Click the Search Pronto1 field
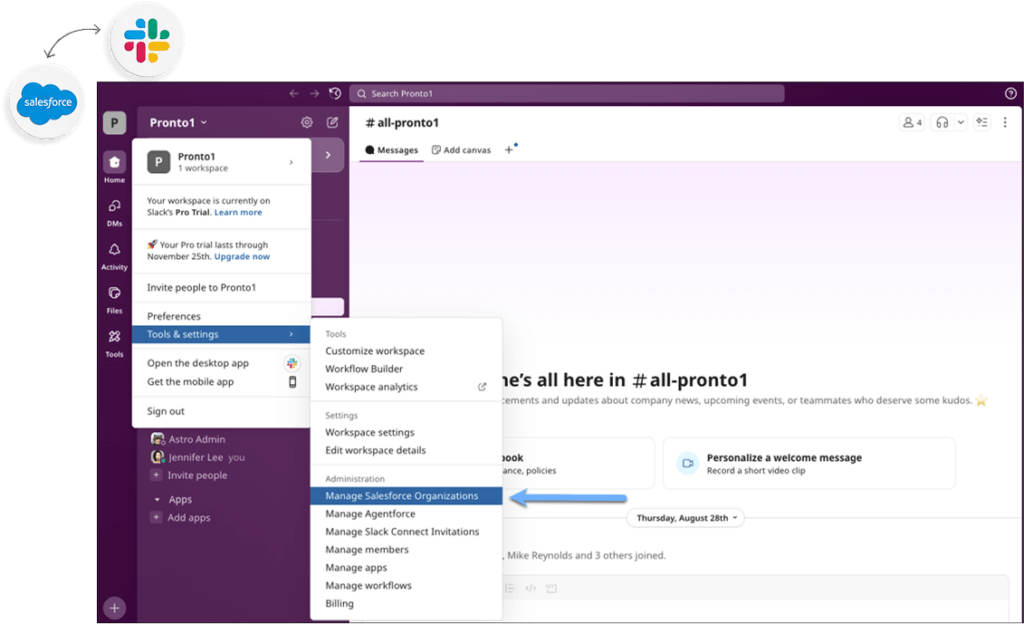The width and height of the screenshot is (1024, 624). pyautogui.click(x=567, y=93)
